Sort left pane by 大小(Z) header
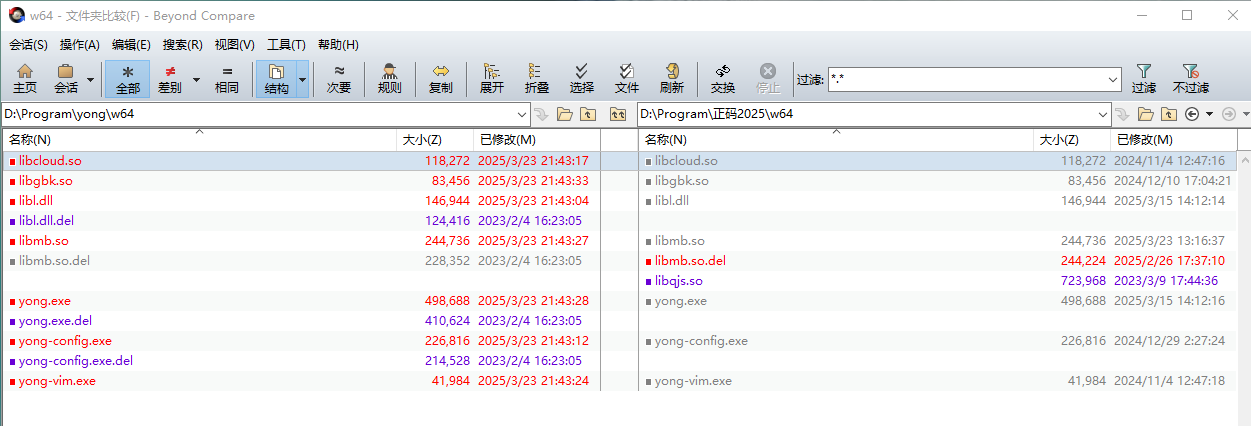The height and width of the screenshot is (426, 1251). click(x=435, y=140)
